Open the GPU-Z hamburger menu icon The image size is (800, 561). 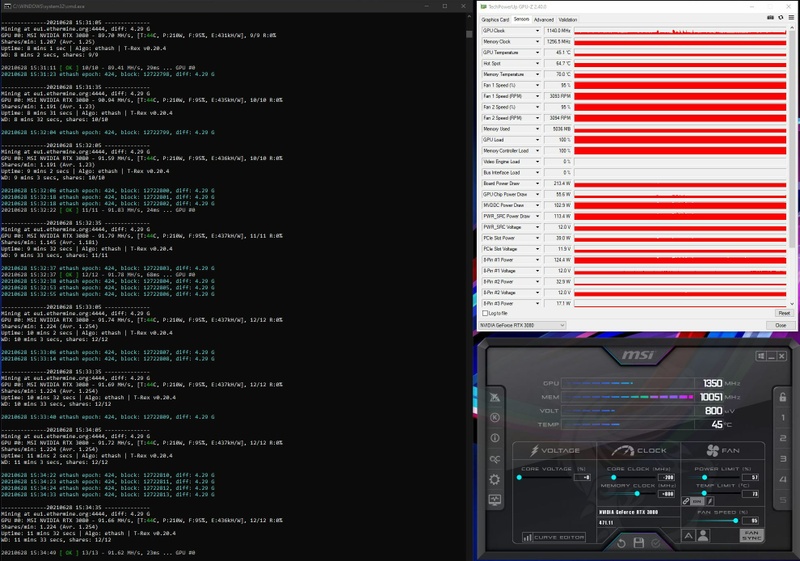point(791,18)
